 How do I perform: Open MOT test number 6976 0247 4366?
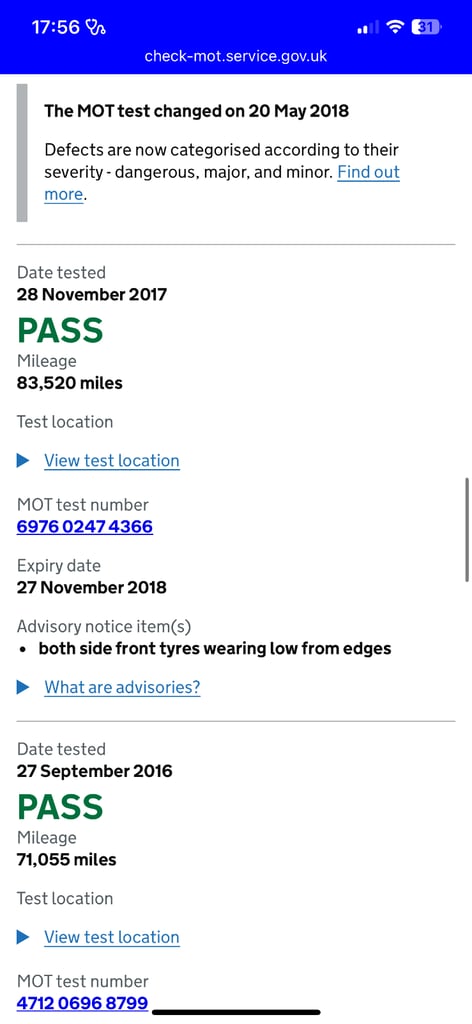(x=85, y=526)
